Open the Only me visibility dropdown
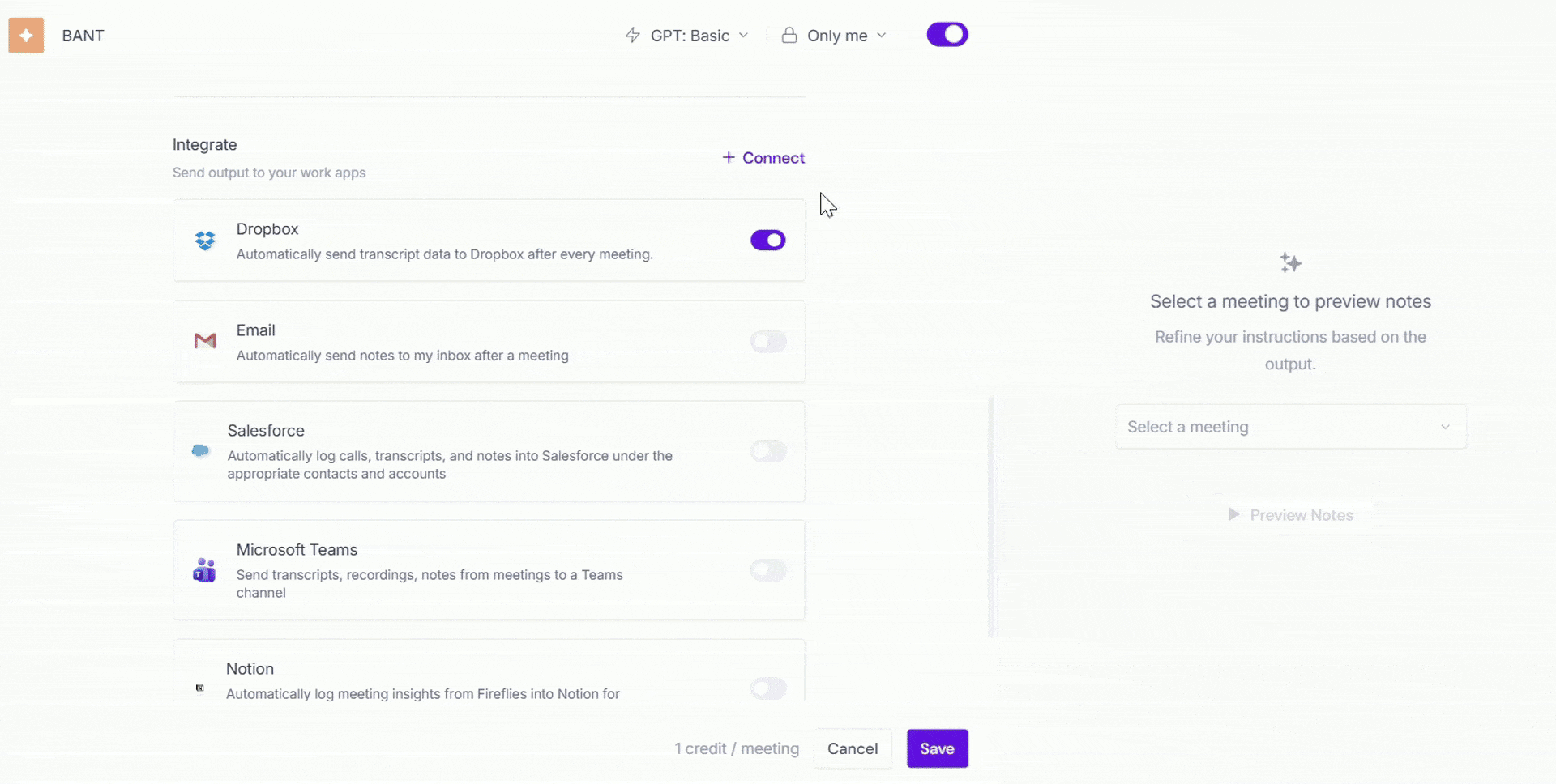Viewport: 1556px width, 784px height. click(834, 36)
